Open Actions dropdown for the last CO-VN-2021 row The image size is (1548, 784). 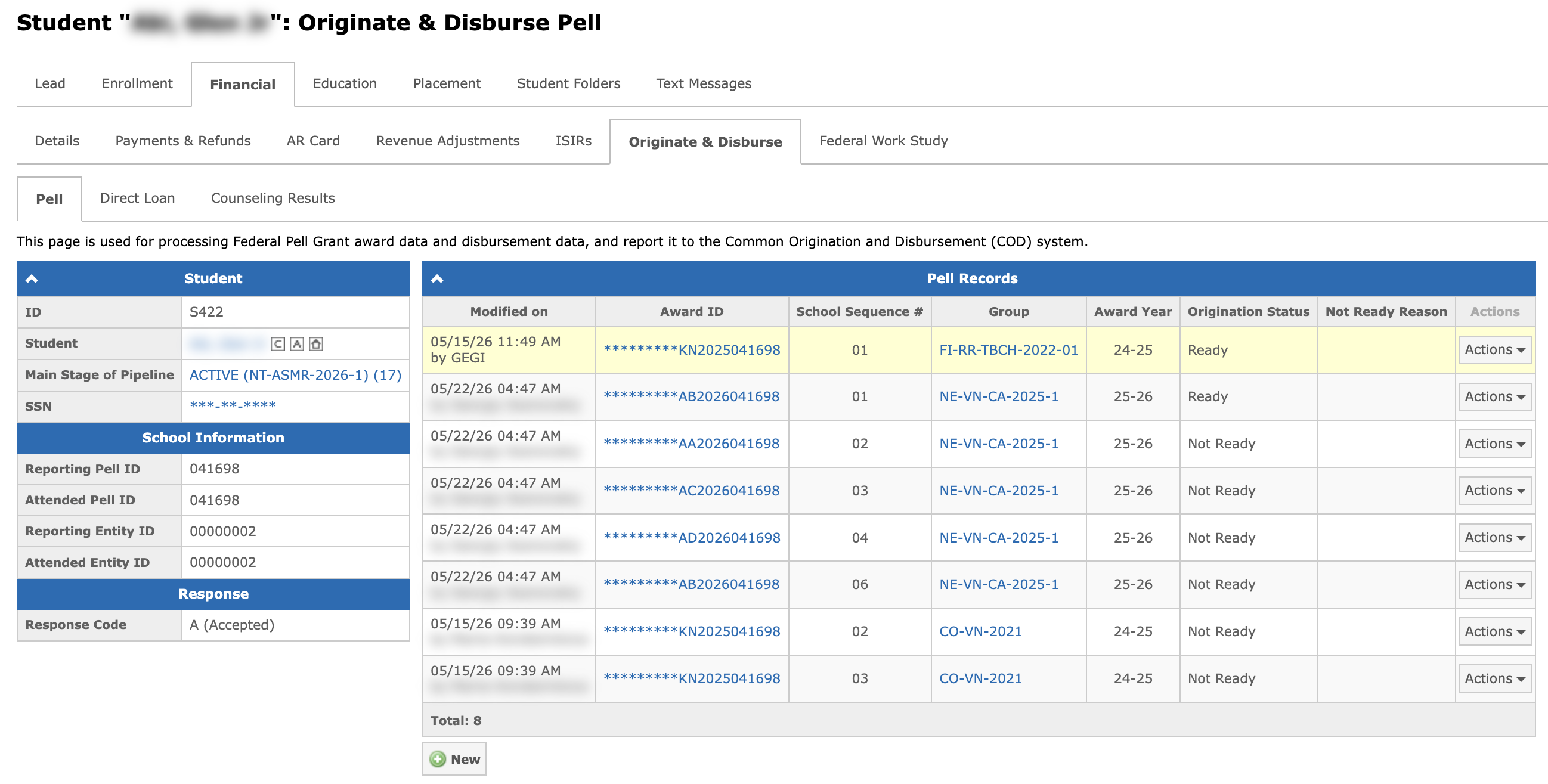(x=1494, y=678)
